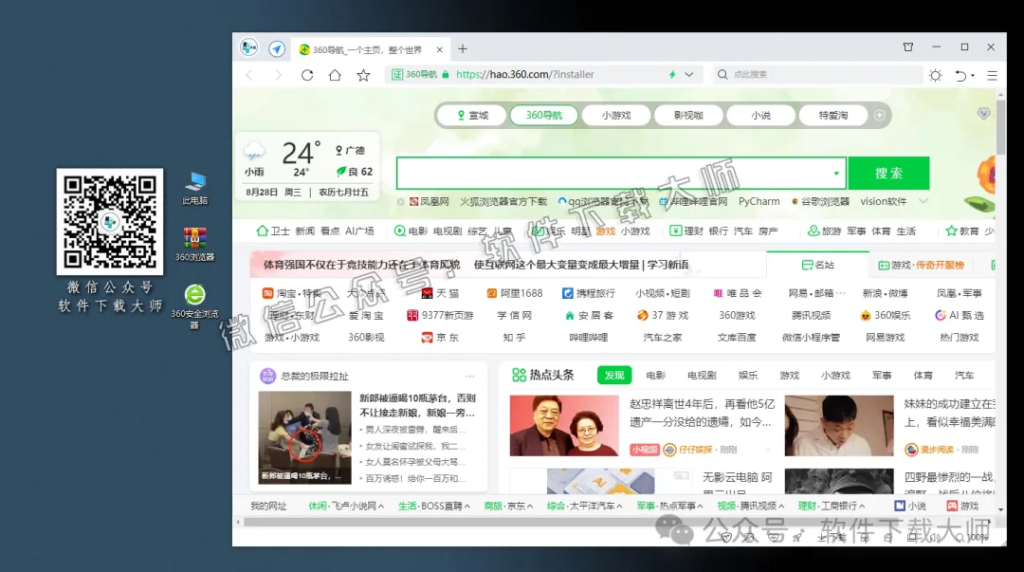Open the AI甄选 site link
The width and height of the screenshot is (1024, 572).
pos(959,315)
